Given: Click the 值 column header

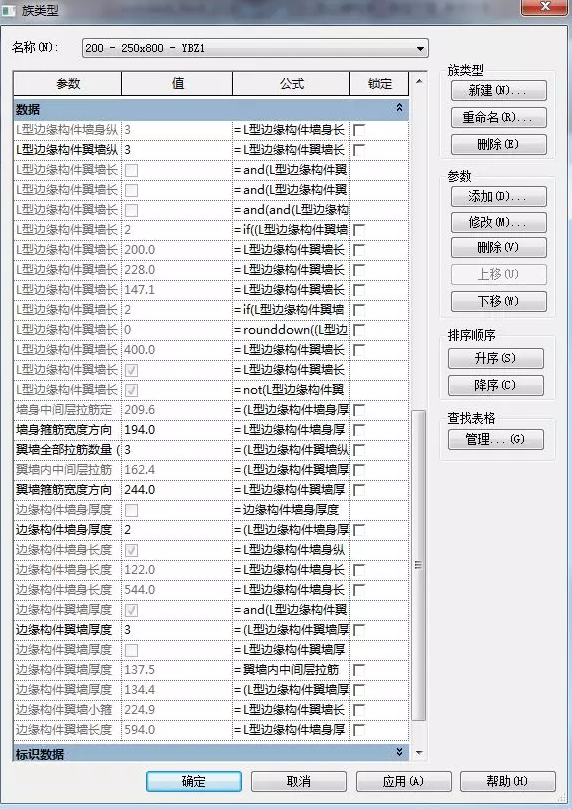Looking at the screenshot, I should coord(177,84).
